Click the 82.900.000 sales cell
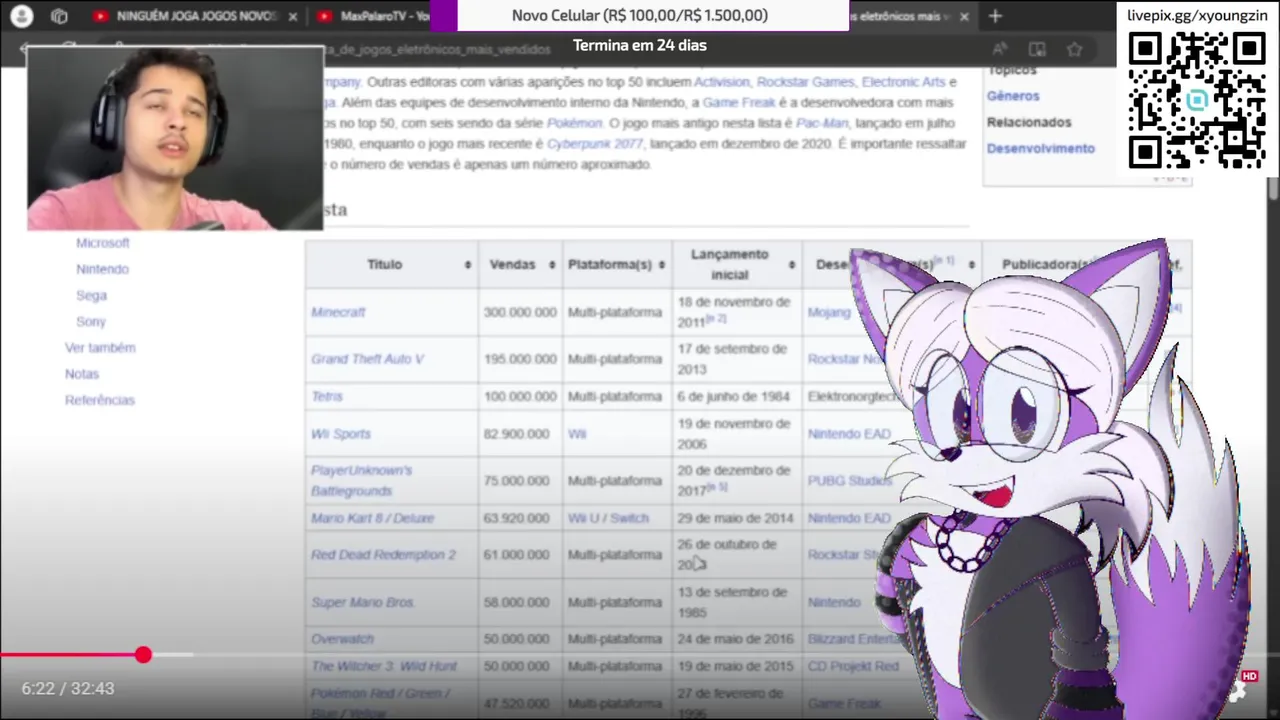The height and width of the screenshot is (720, 1280). [x=520, y=433]
